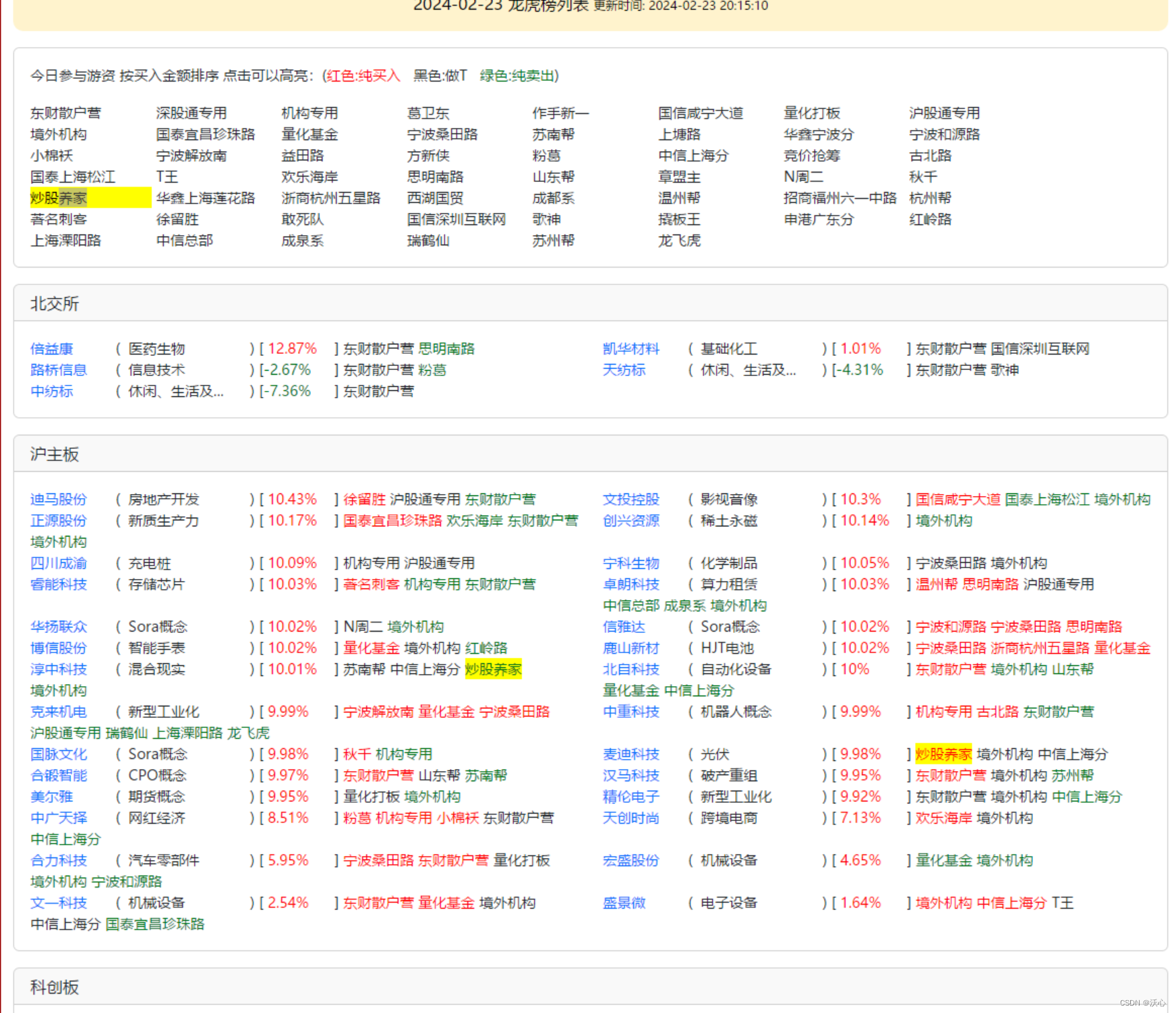Select 红岭路 in top trader list

coord(930,219)
